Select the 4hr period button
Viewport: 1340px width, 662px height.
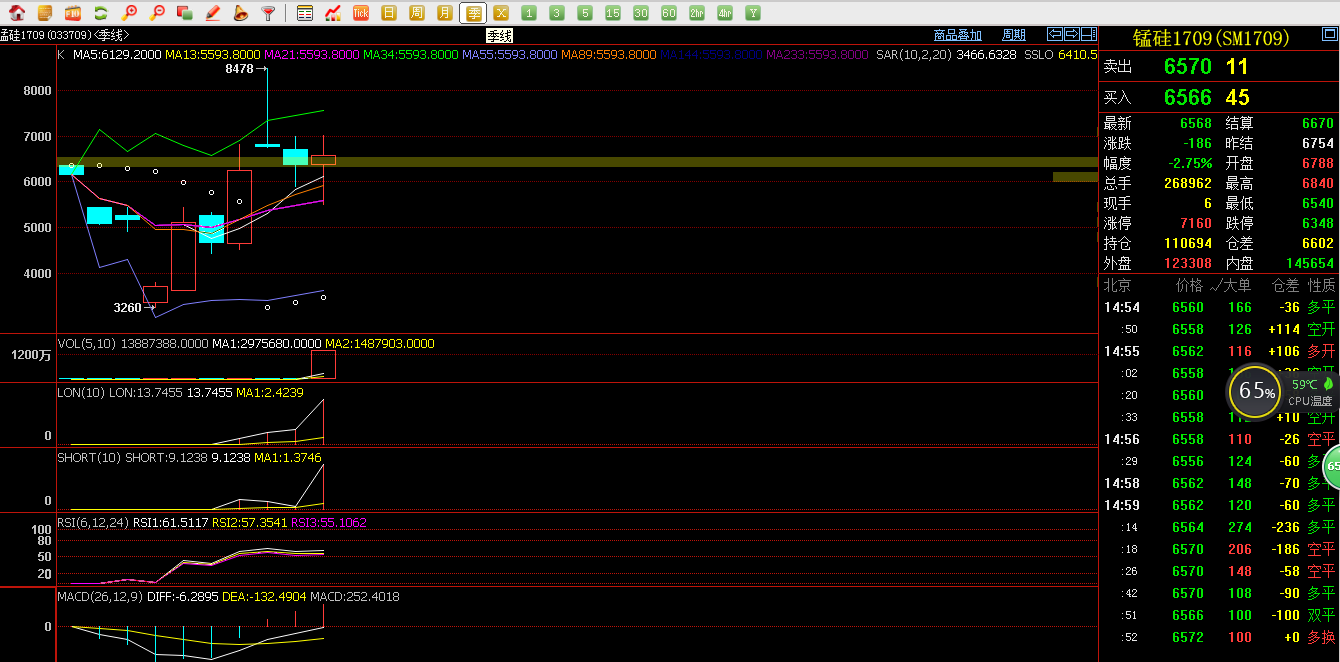coord(725,13)
